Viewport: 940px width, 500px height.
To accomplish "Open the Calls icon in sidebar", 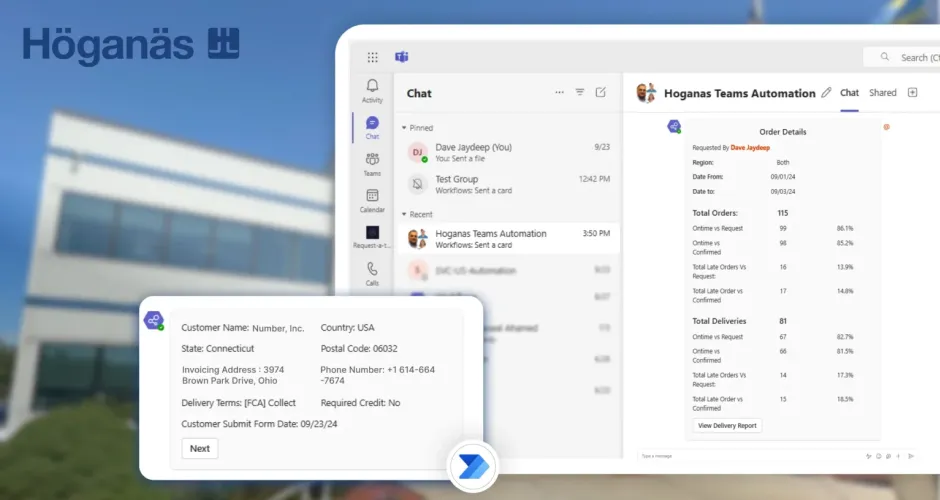I will tap(372, 273).
